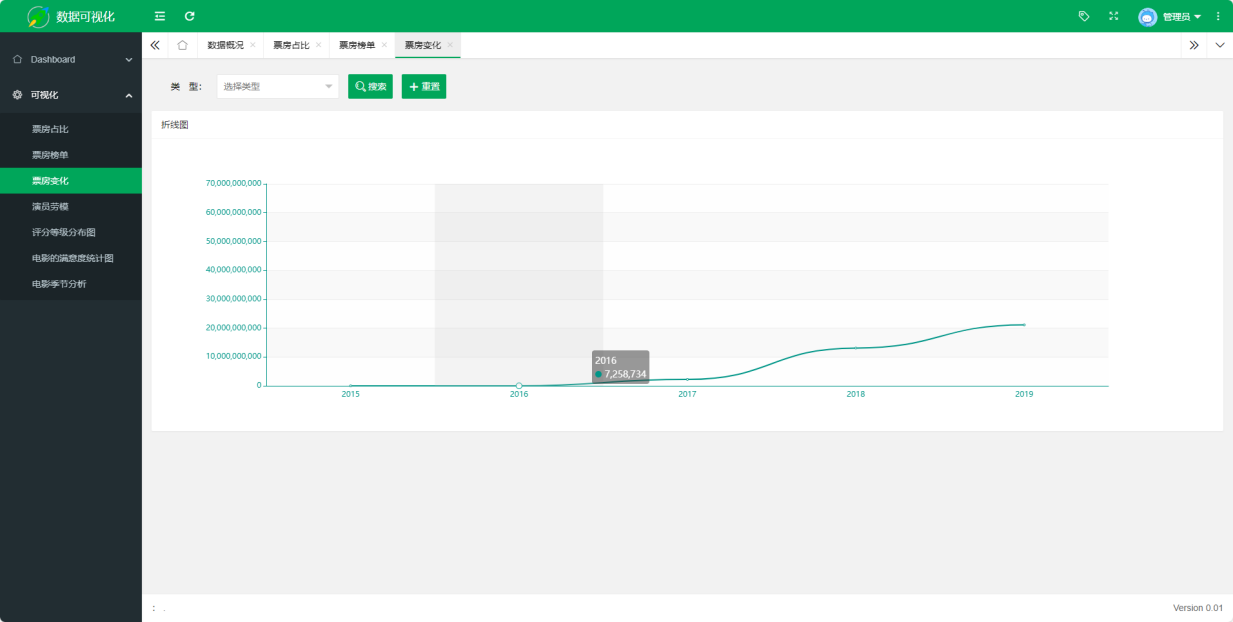This screenshot has width=1233, height=622.
Task: Click the Version 0.01 footer text
Action: 1198,608
